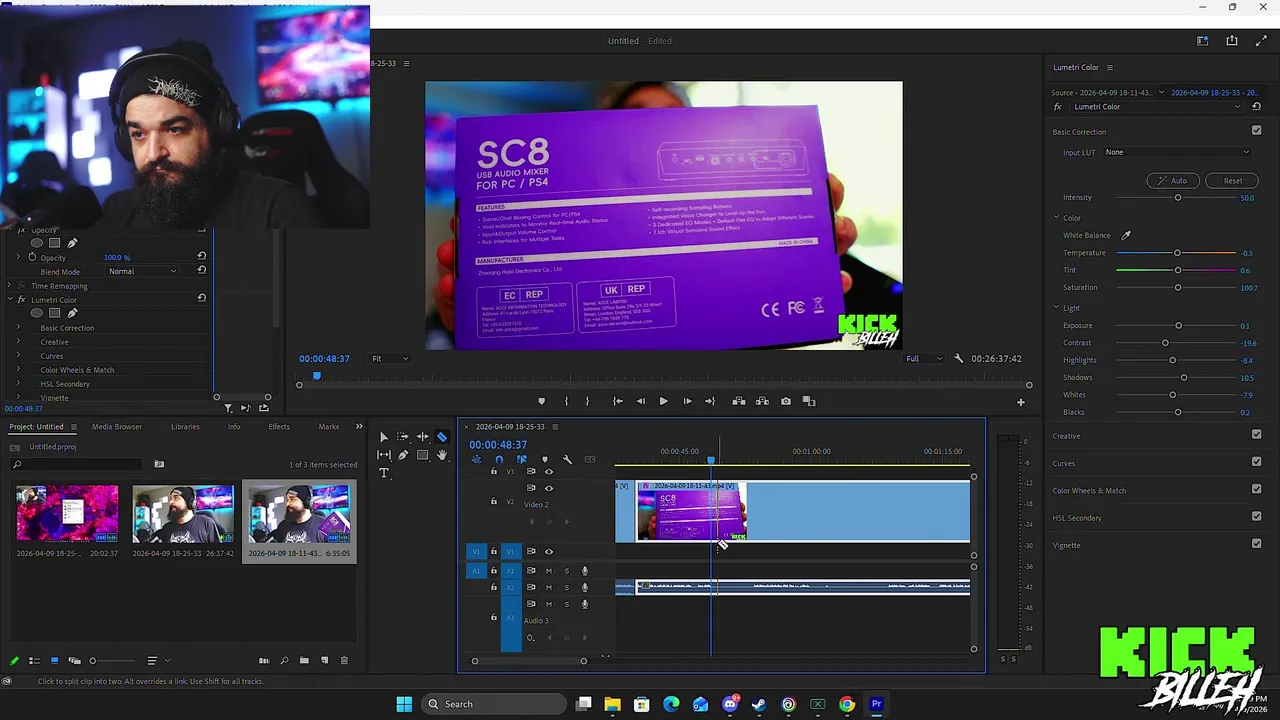Toggle linked selection in timeline
1280x720 pixels.
(x=521, y=460)
